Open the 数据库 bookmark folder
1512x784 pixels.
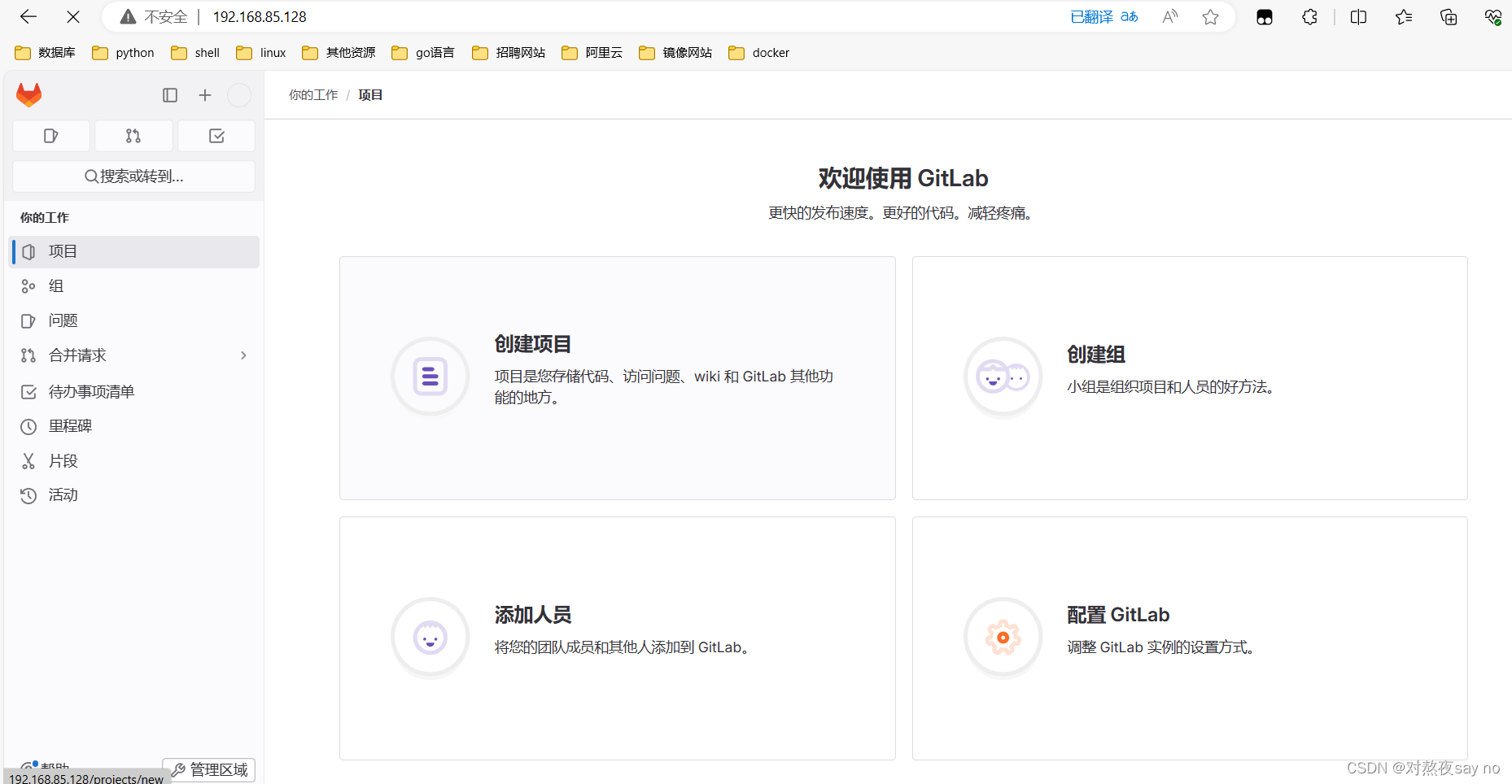tap(46, 53)
